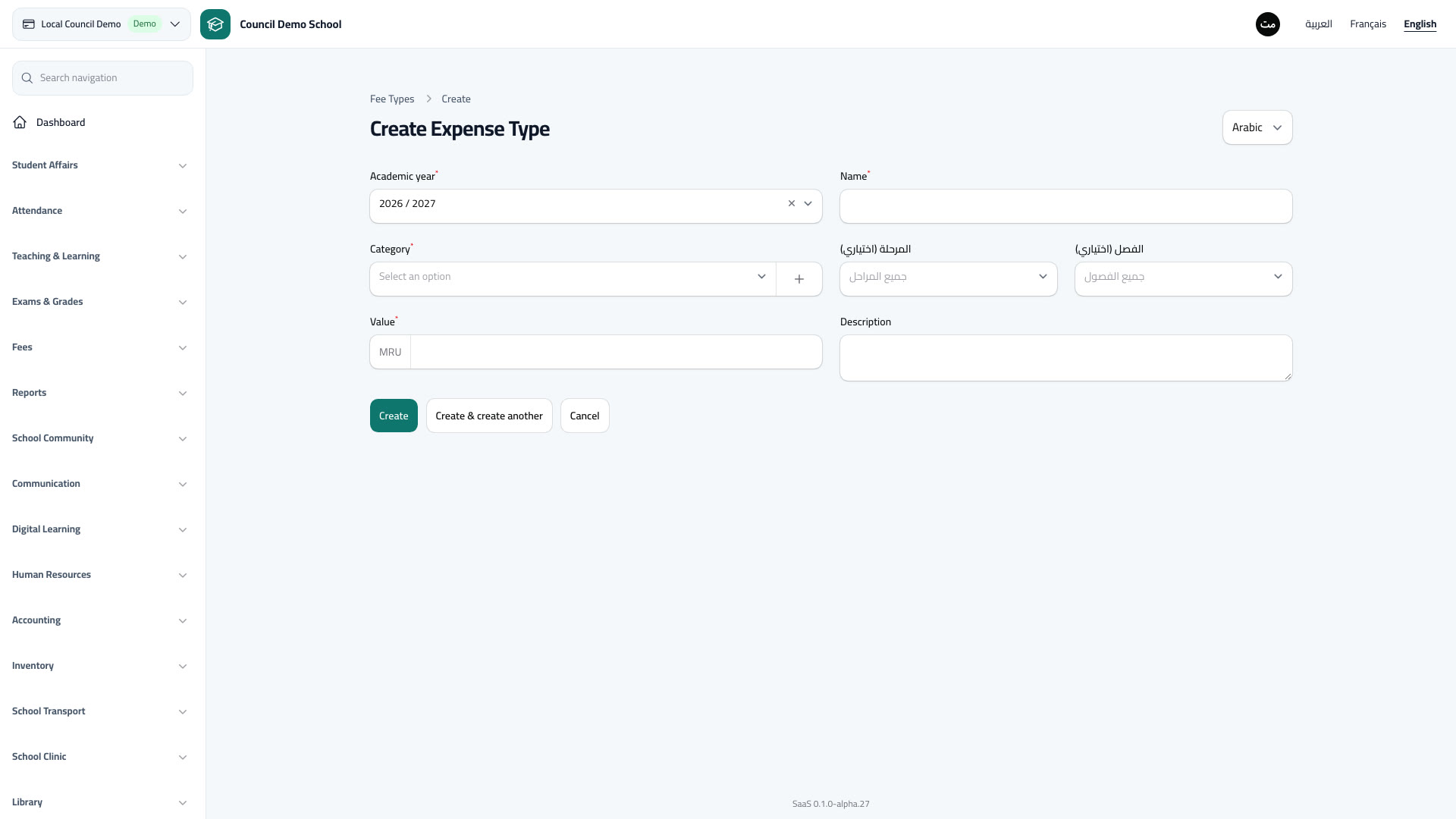This screenshot has height=819, width=1456.
Task: Expand the Human Resources group
Action: click(99, 575)
